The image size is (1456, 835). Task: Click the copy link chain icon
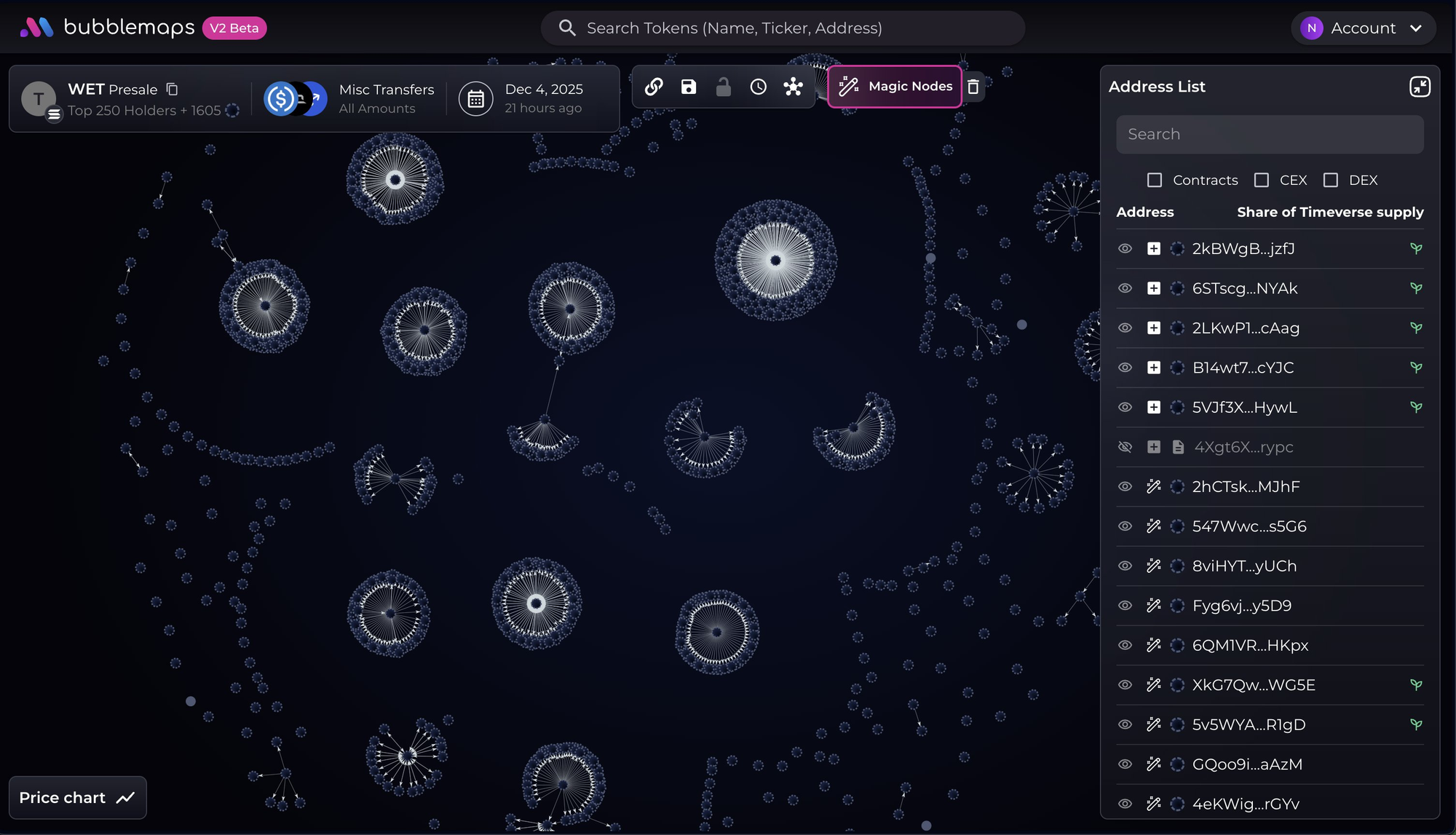[654, 87]
